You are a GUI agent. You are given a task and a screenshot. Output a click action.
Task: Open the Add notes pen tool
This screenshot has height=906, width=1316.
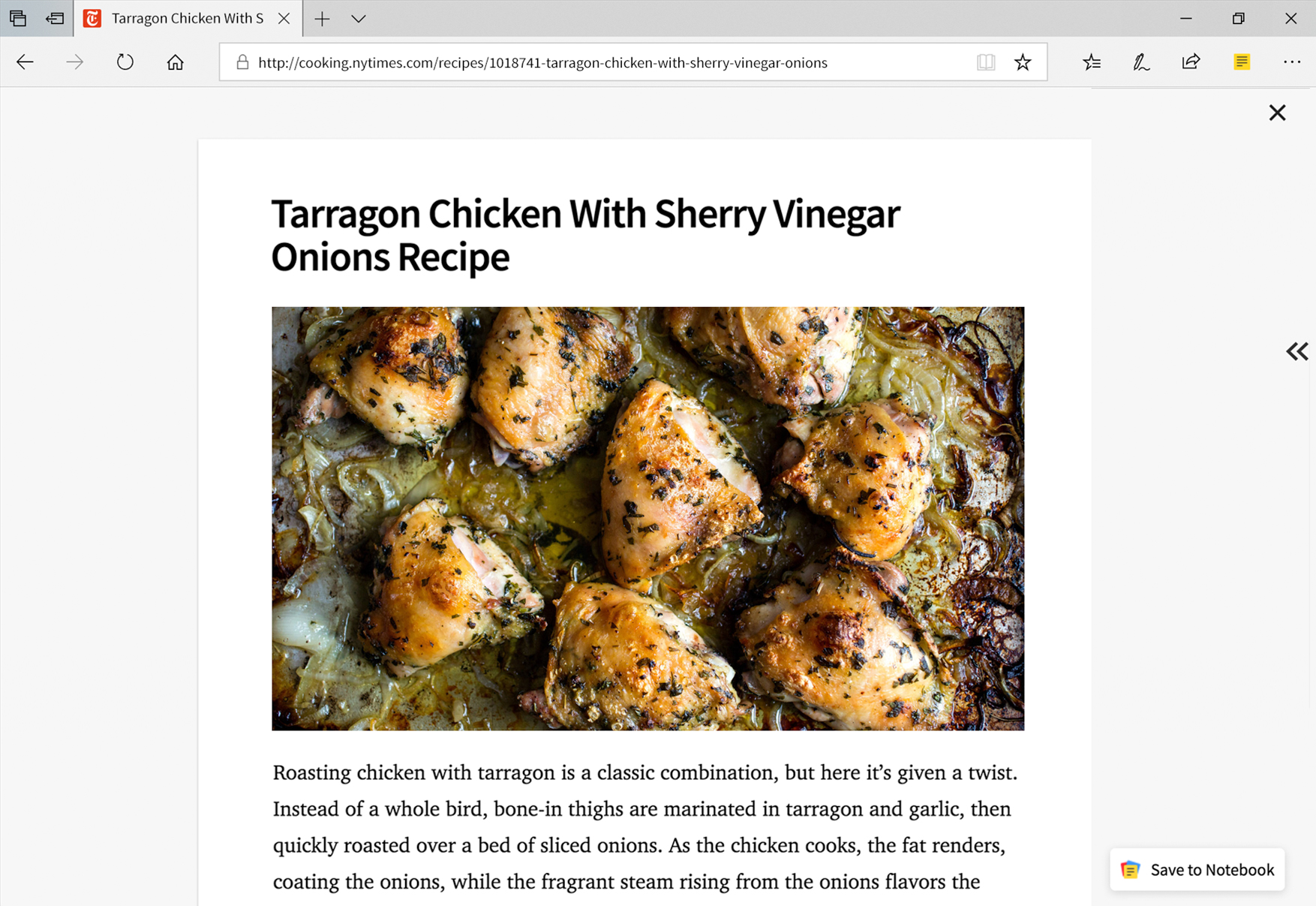pyautogui.click(x=1141, y=62)
